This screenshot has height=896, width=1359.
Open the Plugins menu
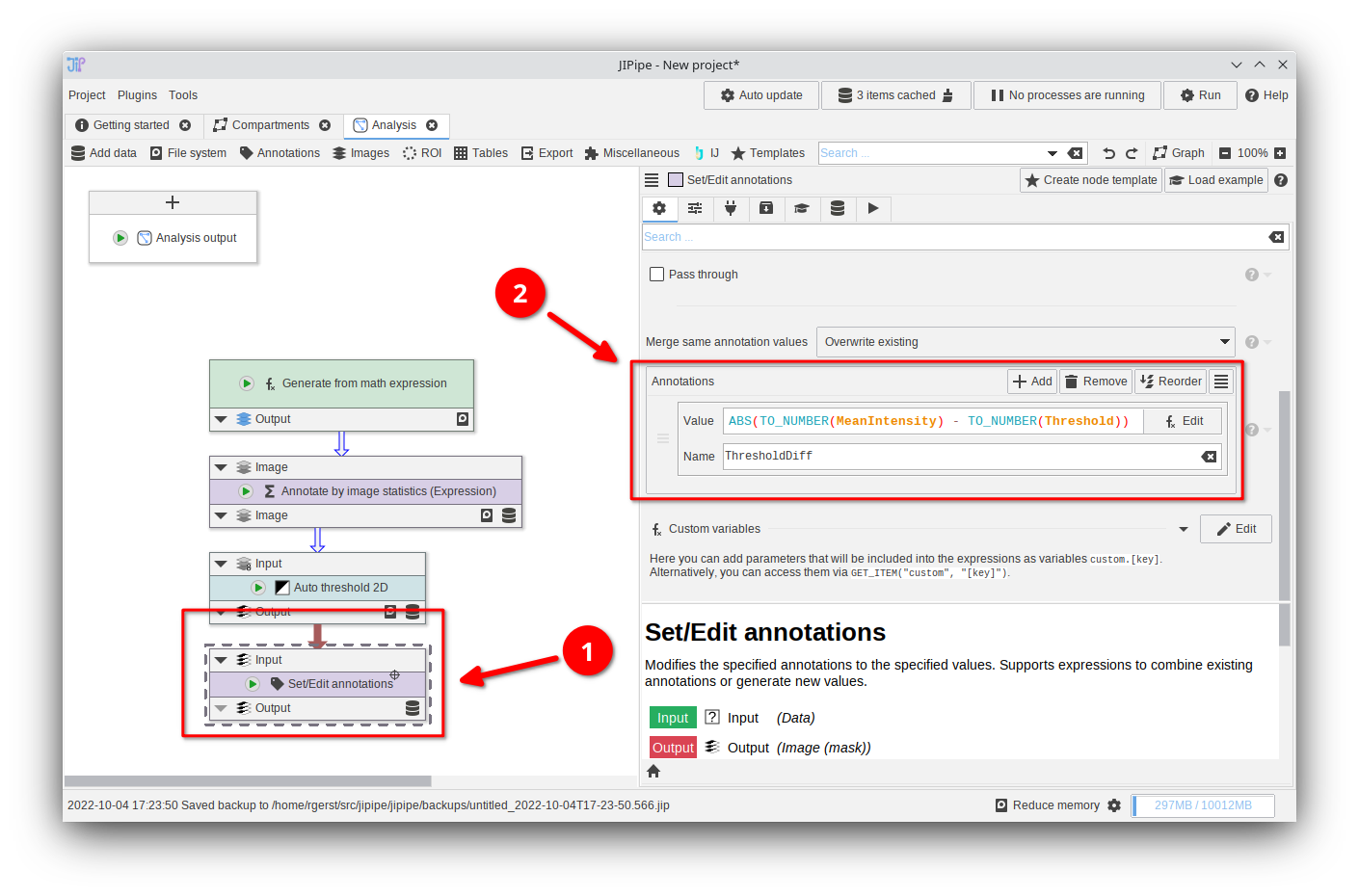(137, 95)
